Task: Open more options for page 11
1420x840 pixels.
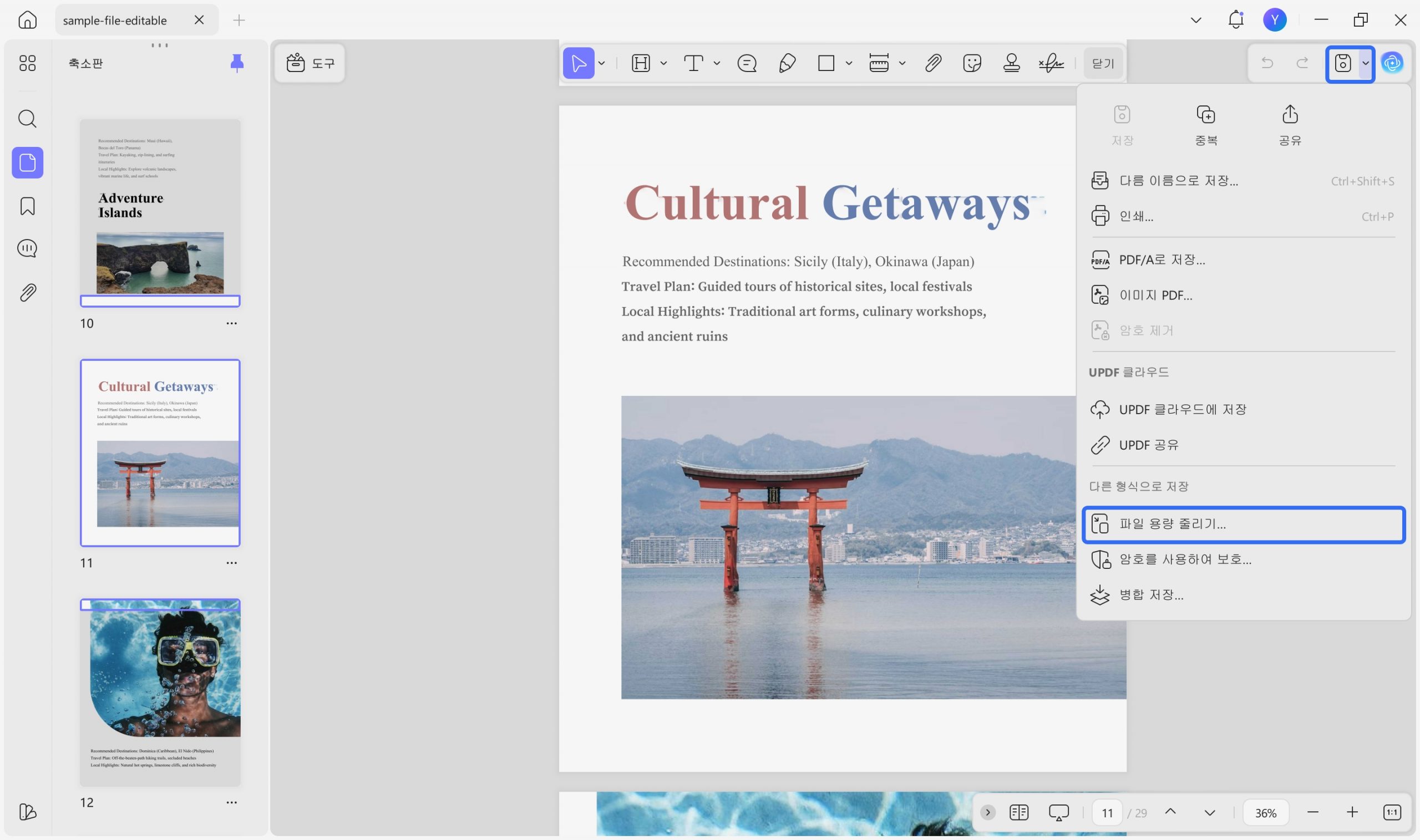Action: point(231,563)
